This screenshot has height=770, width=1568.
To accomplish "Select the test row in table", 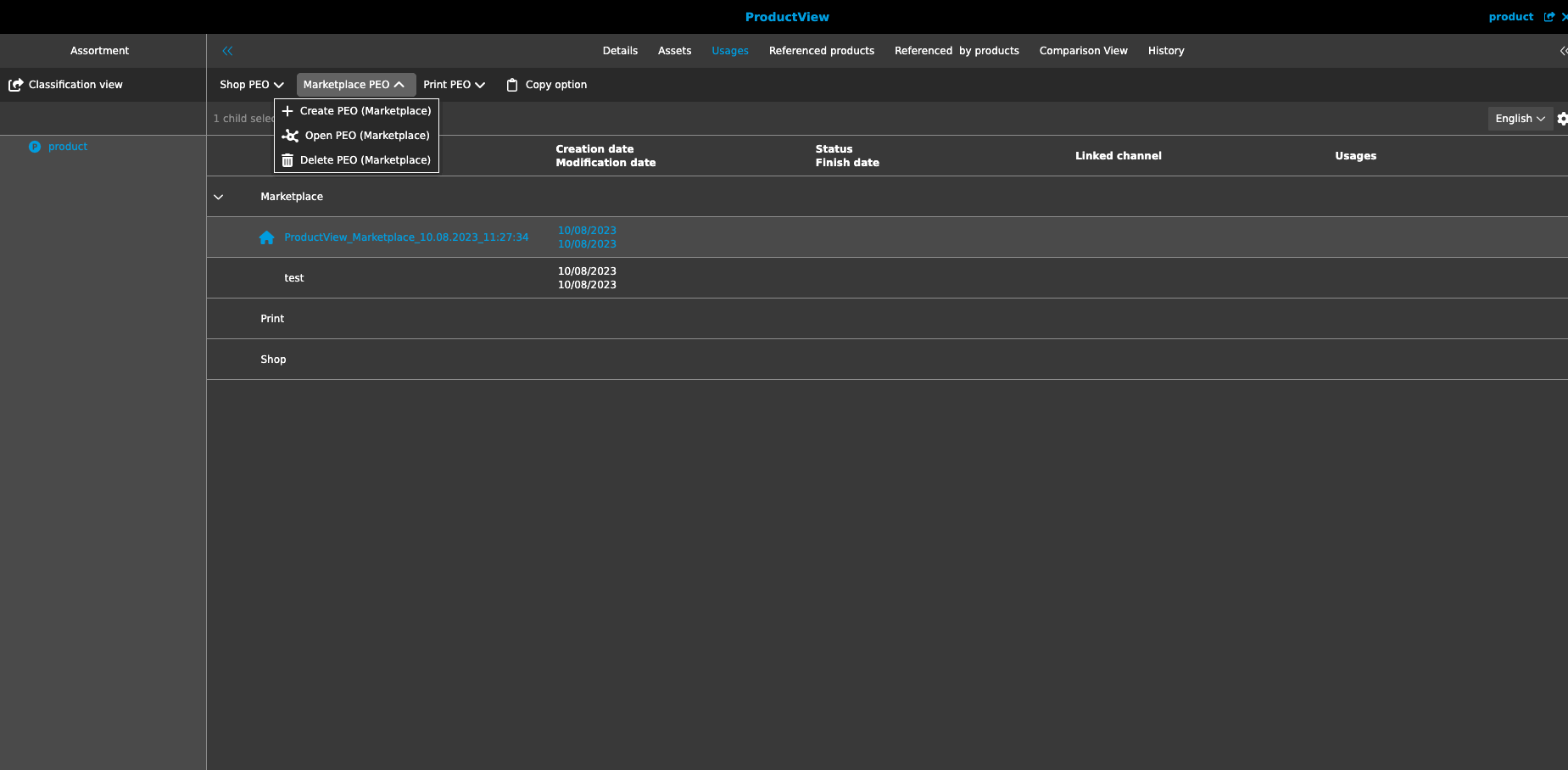I will (x=294, y=278).
